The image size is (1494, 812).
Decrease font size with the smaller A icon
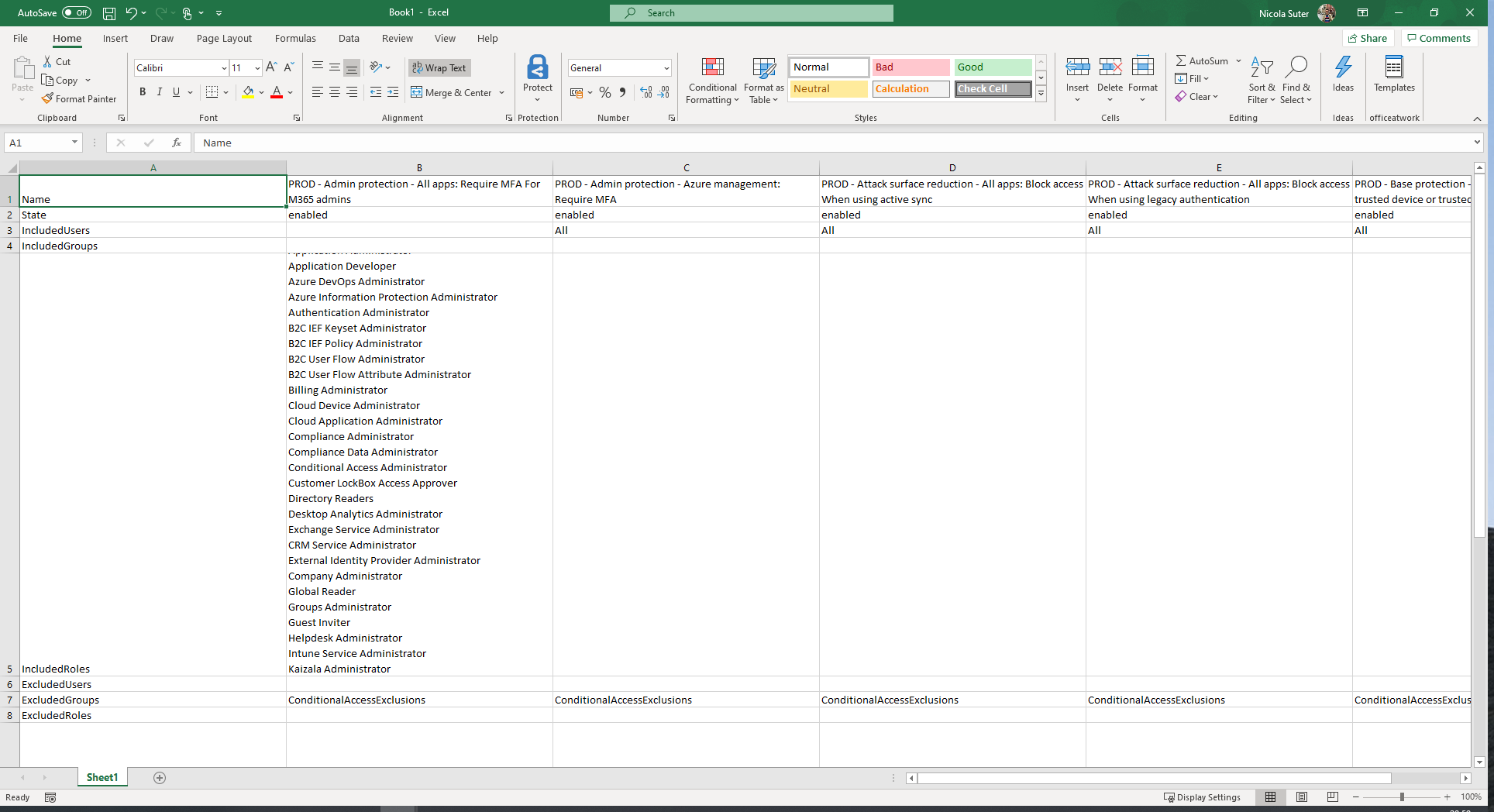coord(289,68)
